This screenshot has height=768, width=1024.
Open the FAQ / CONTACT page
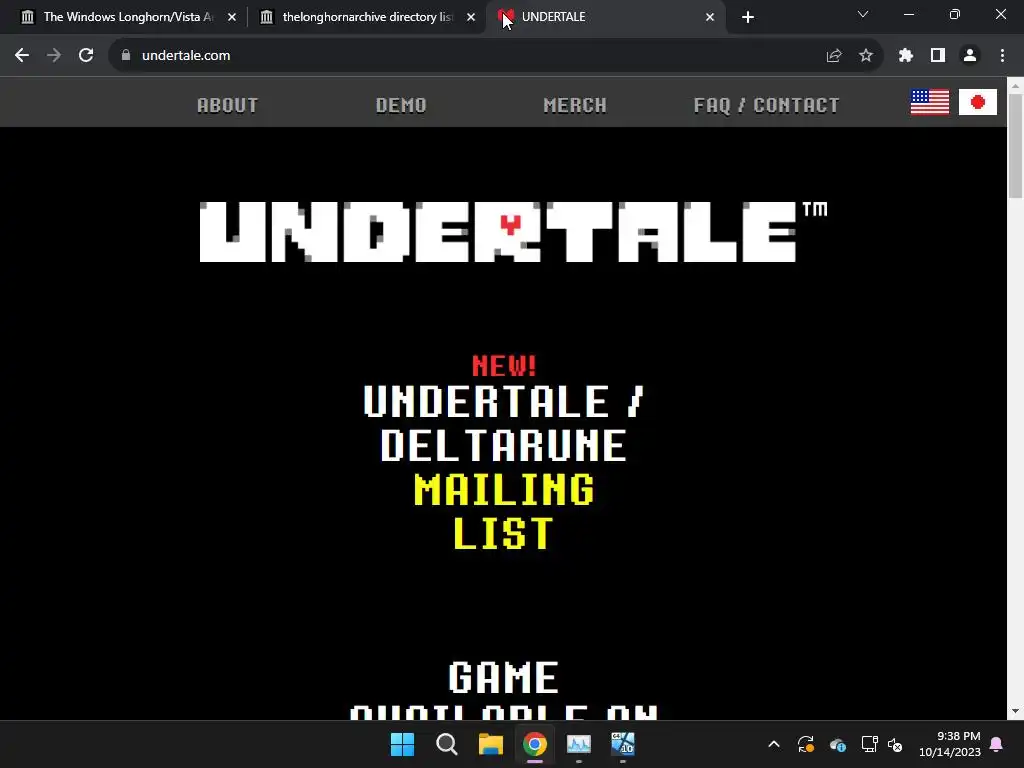(767, 105)
